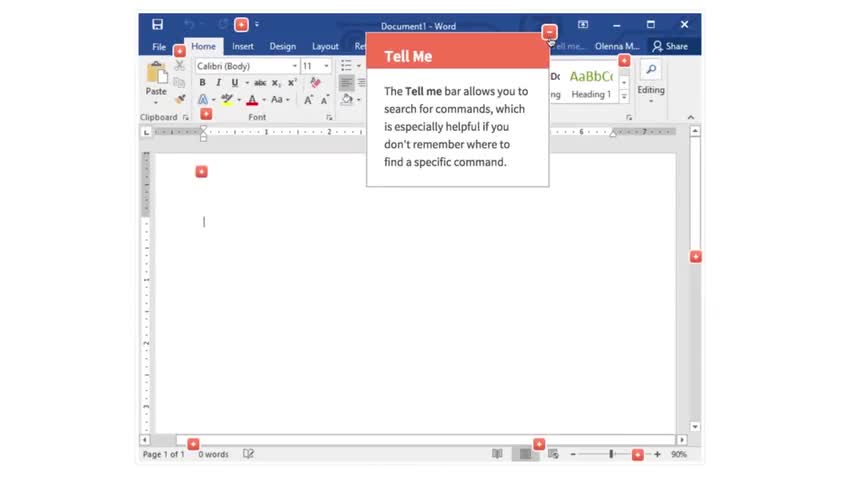Click the horizontal scroll left arrow
Image resolution: width=848 pixels, height=480 pixels.
pos(144,439)
